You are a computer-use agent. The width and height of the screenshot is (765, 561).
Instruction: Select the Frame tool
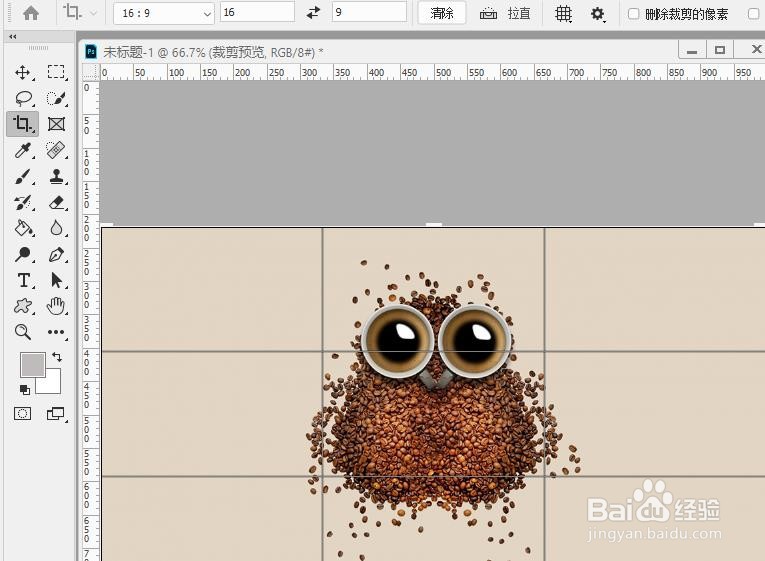tap(56, 124)
